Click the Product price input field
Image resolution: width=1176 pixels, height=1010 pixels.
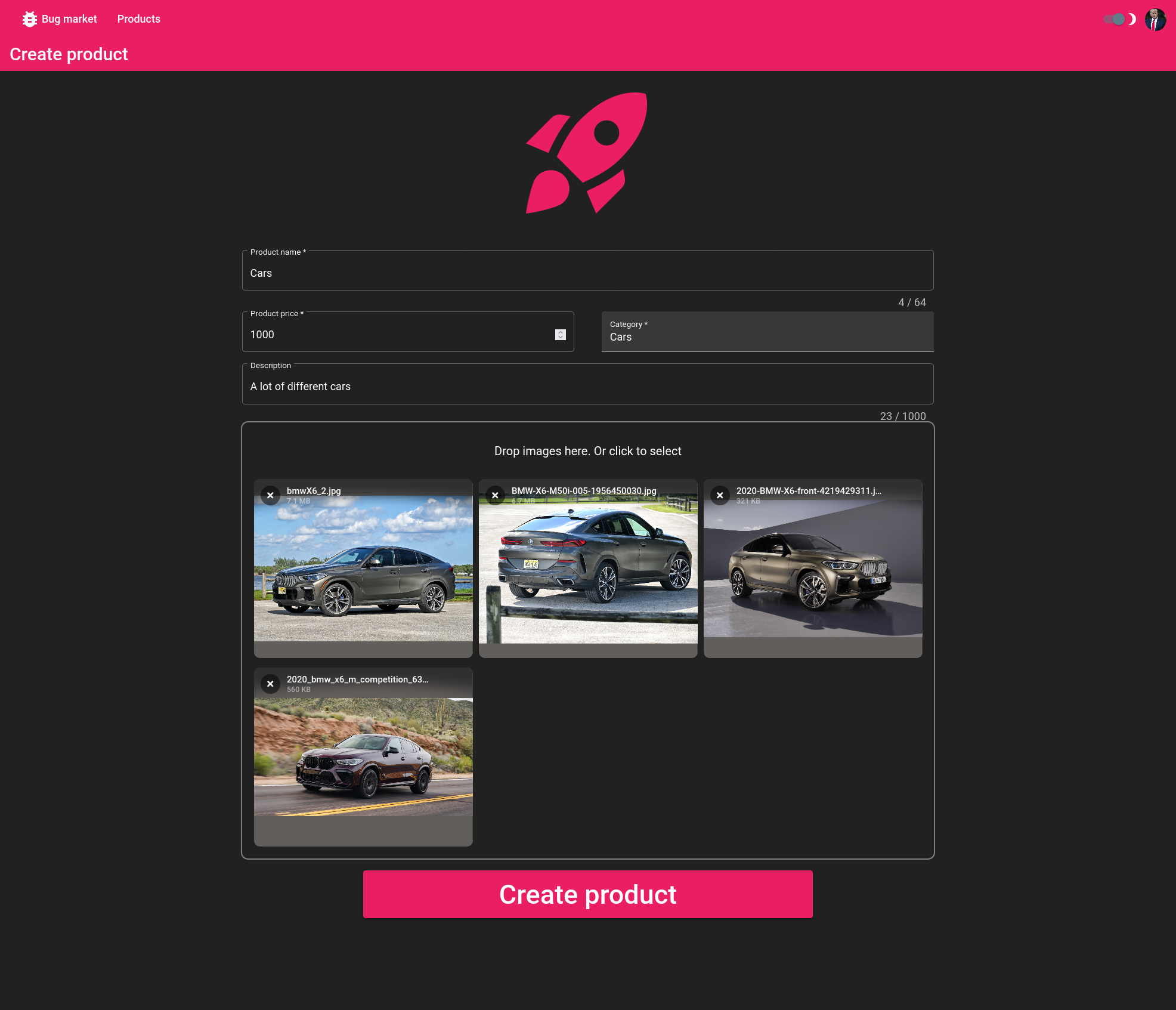[400, 335]
